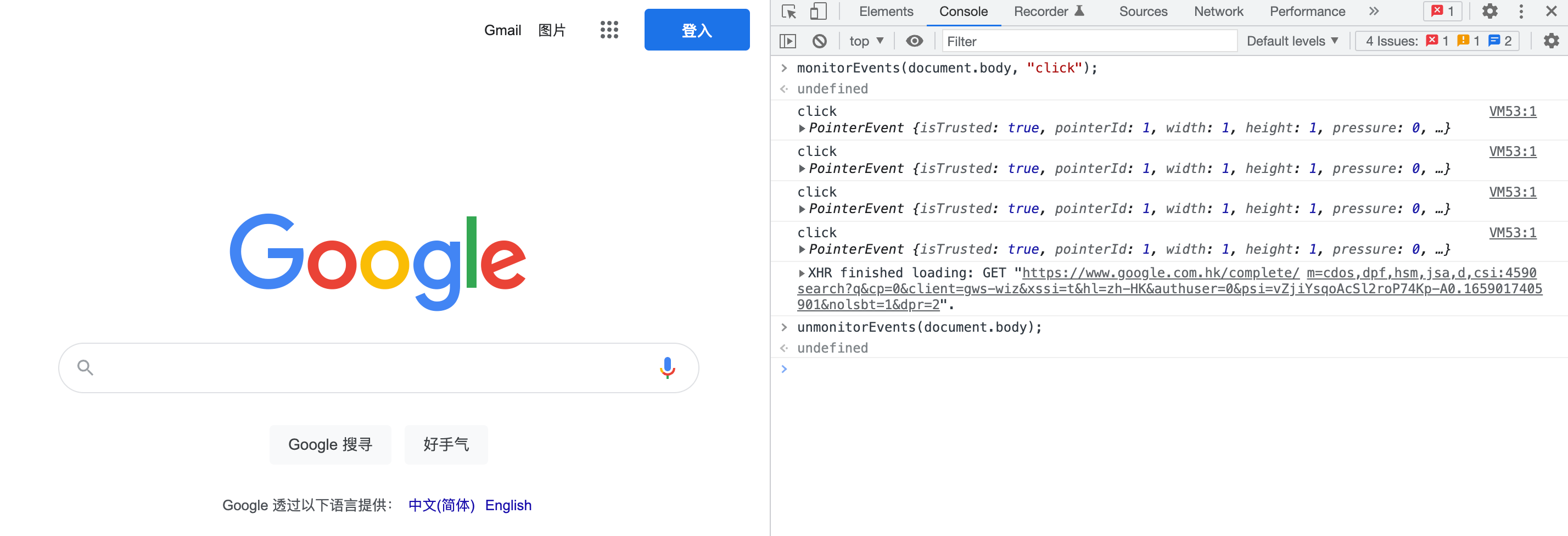This screenshot has height=536, width=1568.
Task: Open VM53:1 source link of third click
Action: point(1512,192)
